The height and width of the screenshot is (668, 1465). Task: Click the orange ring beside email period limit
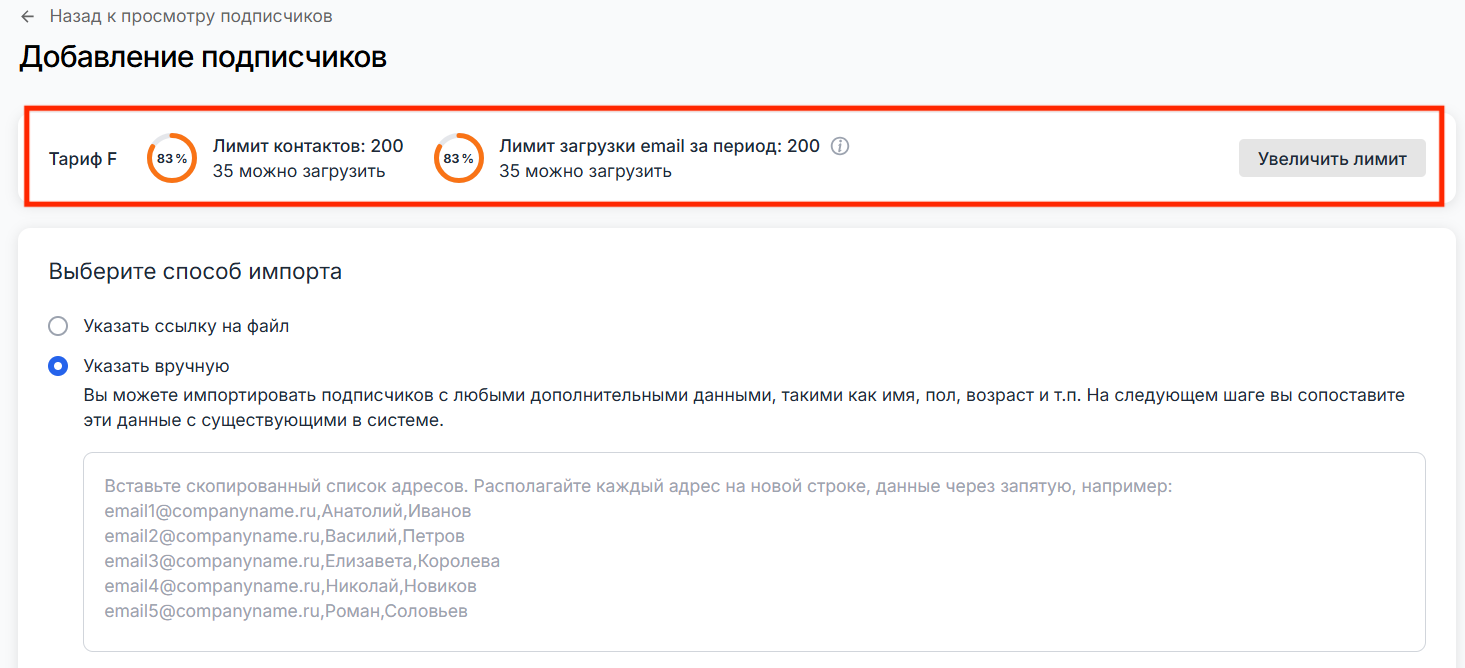458,157
